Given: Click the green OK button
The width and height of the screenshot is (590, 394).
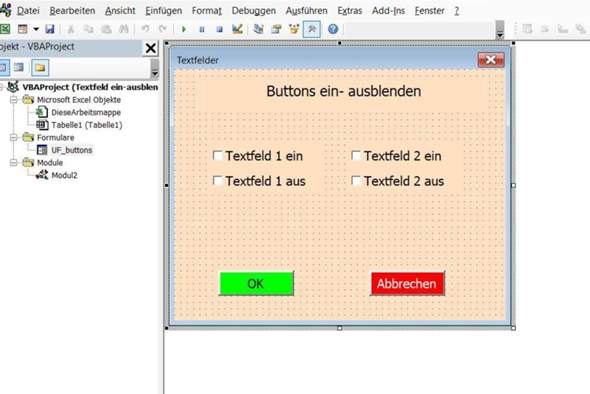Looking at the screenshot, I should pyautogui.click(x=257, y=283).
